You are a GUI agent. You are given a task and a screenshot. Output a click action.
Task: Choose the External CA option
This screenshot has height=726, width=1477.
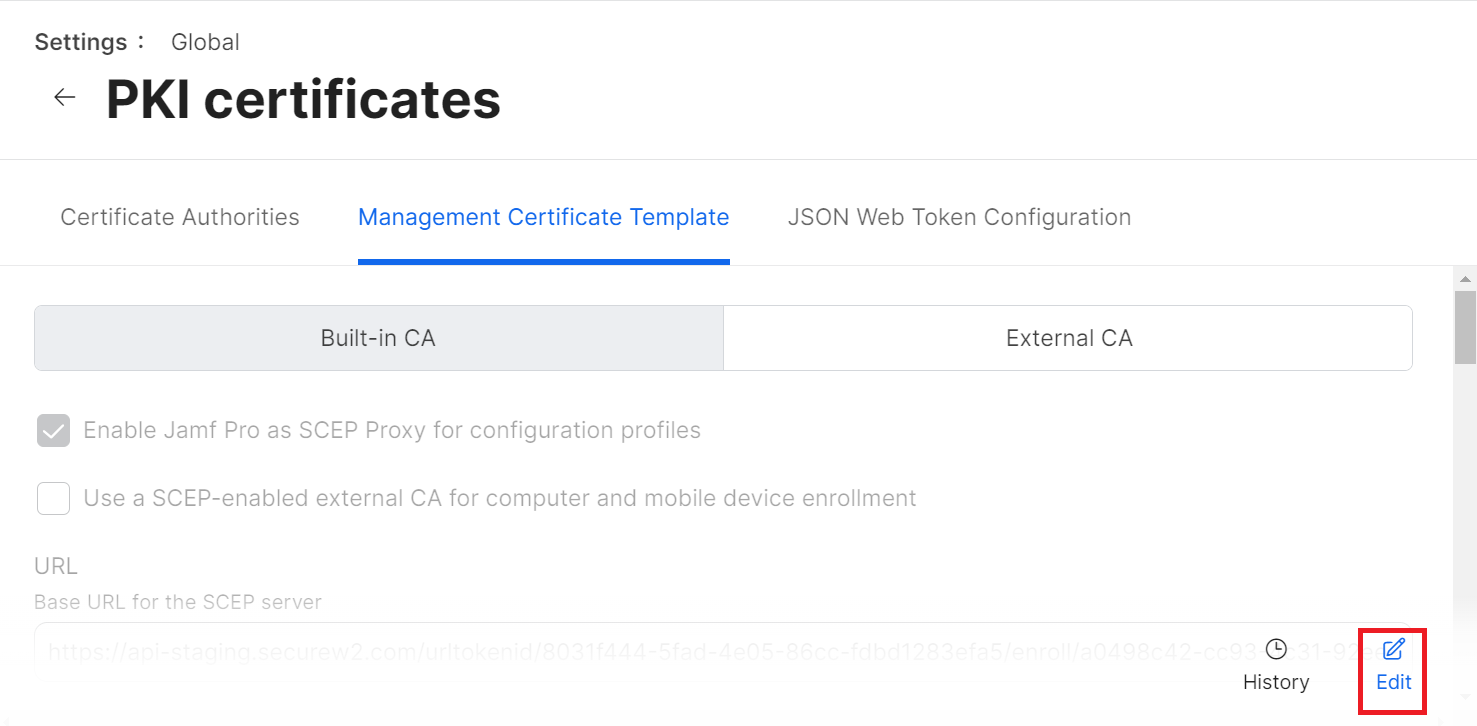[x=1068, y=338]
